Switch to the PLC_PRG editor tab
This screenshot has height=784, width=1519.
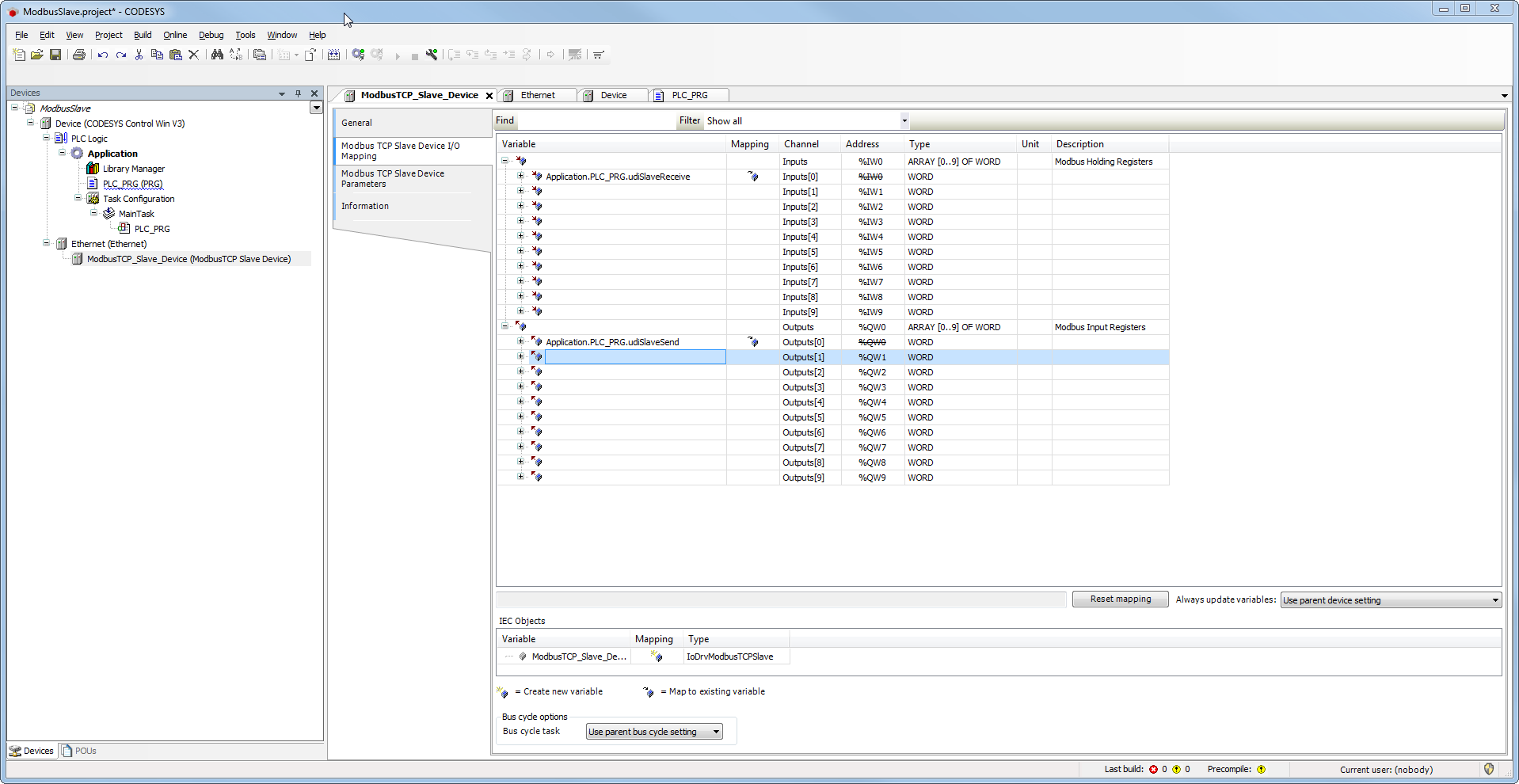tap(689, 95)
